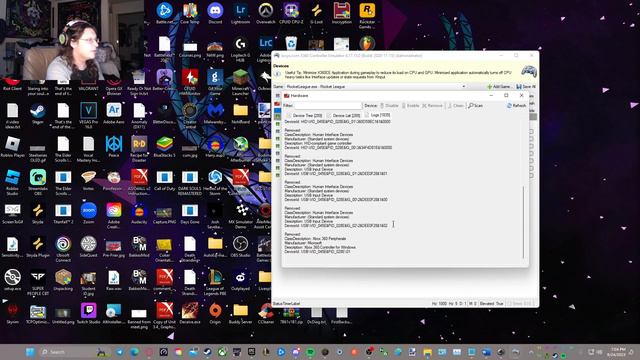Open Peace desktop icon
The width and height of the screenshot is (640, 360).
tap(114, 147)
